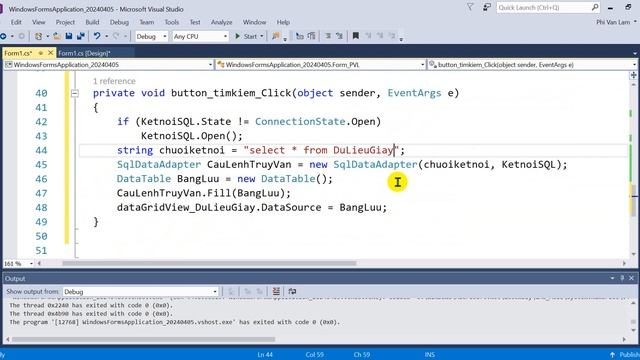Screen dimensions: 640x360
Task: Open the Tools menu
Action: coord(171,22)
